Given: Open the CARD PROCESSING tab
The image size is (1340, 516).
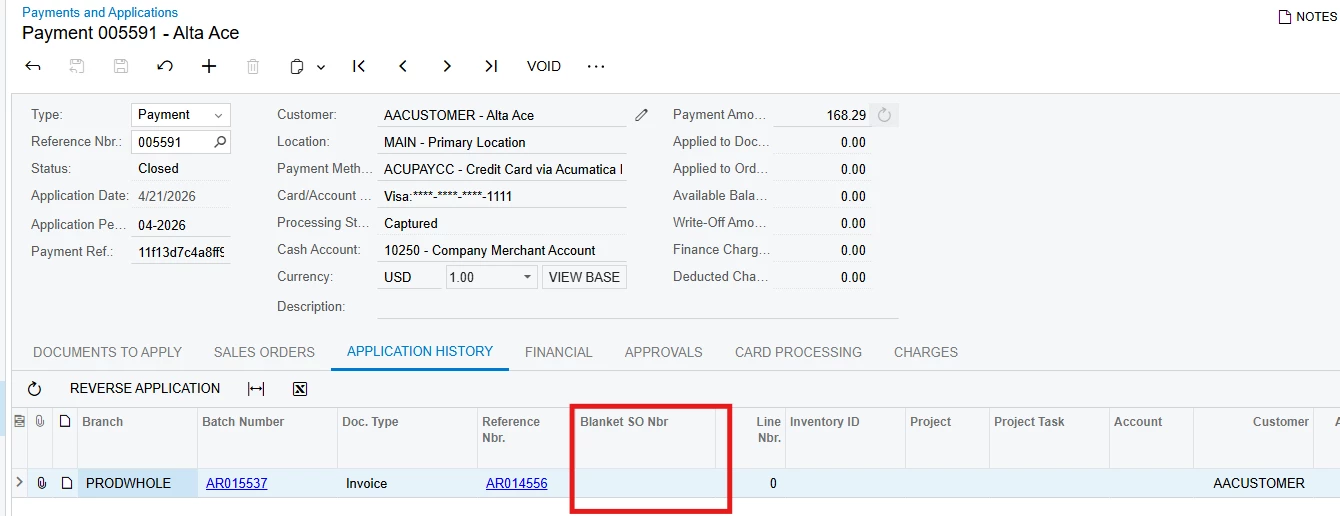Looking at the screenshot, I should [x=798, y=352].
